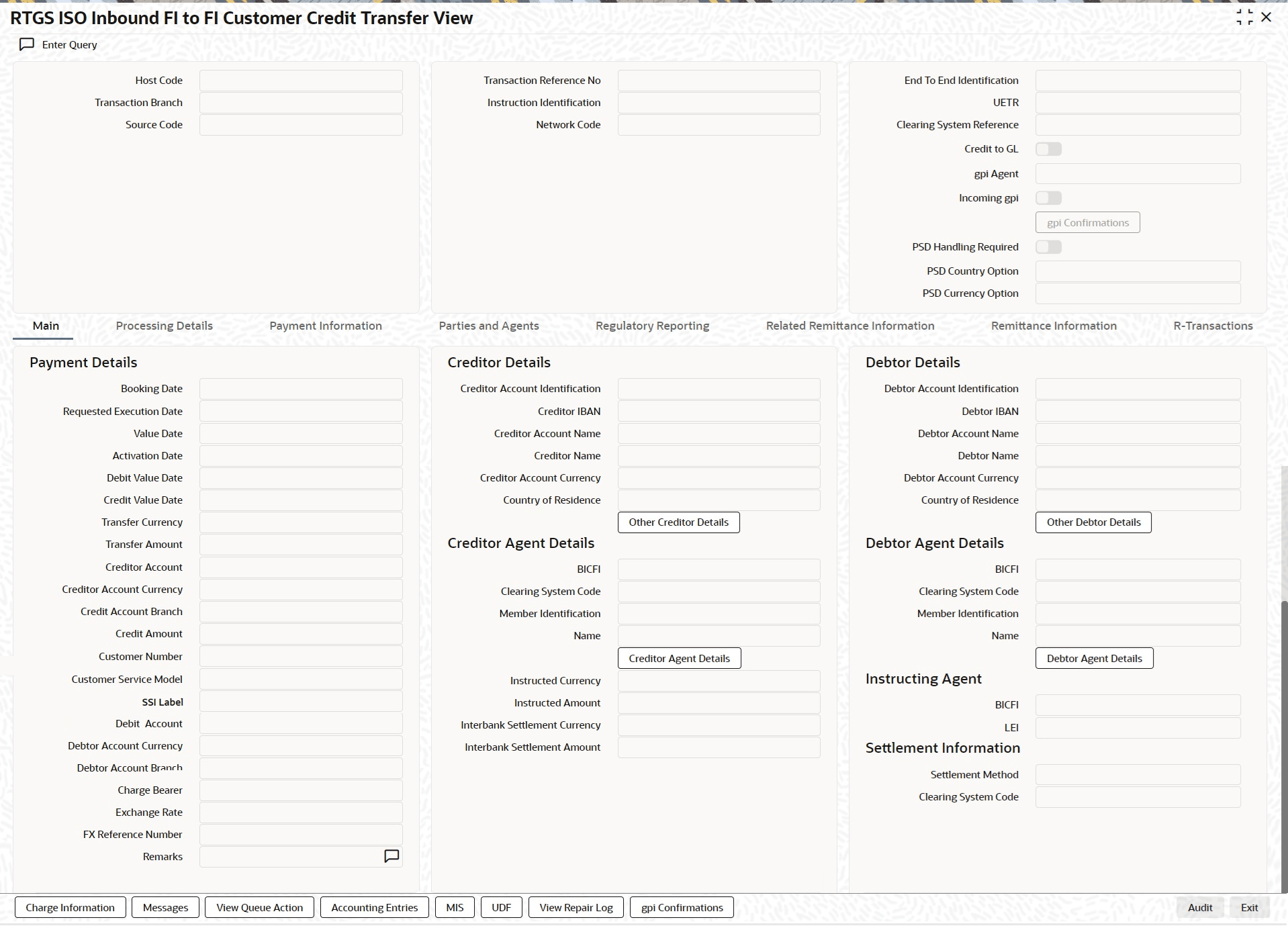Click the Settlement Method field
Viewport: 1288px width, 926px height.
(x=1138, y=775)
